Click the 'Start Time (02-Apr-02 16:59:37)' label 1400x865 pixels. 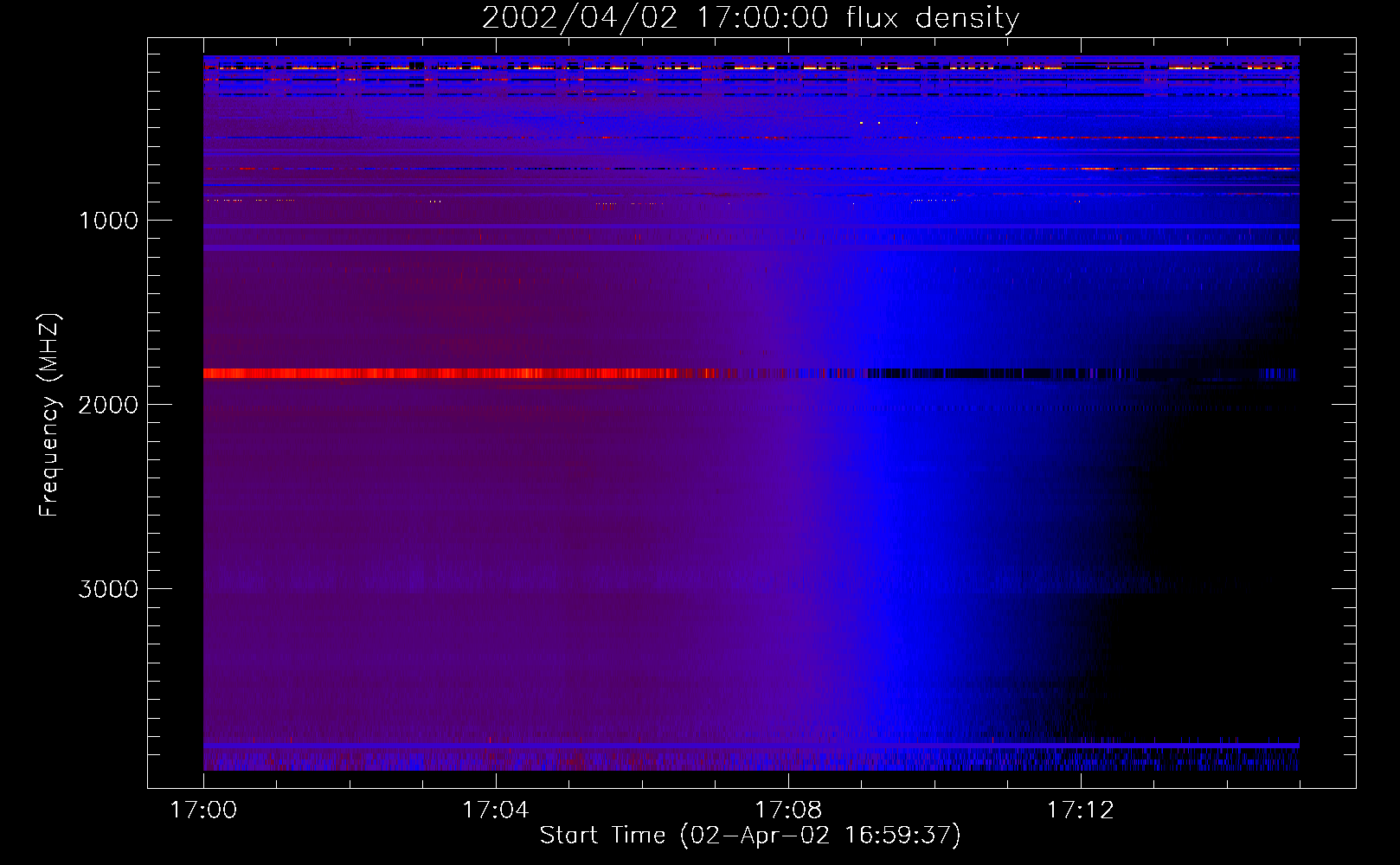tap(750, 836)
